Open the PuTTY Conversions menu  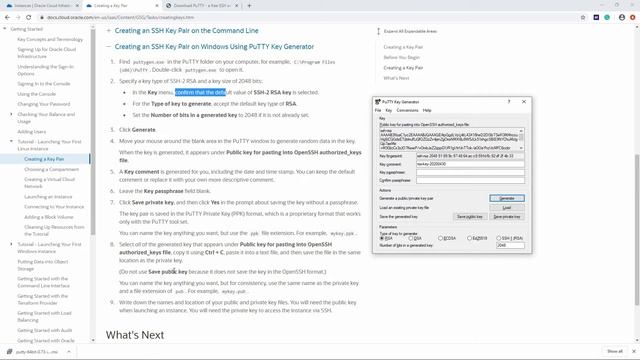(407, 111)
